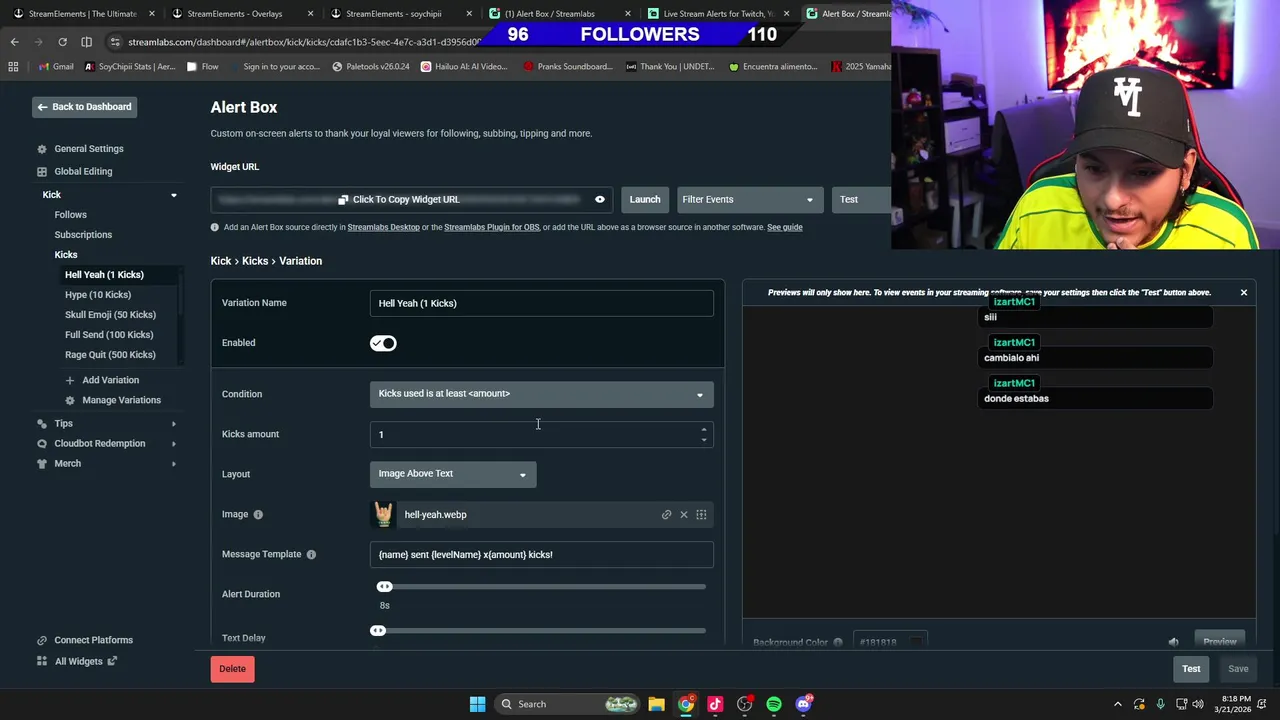Open Manage Variations gear icon
Image resolution: width=1280 pixels, height=720 pixels.
[x=69, y=400]
